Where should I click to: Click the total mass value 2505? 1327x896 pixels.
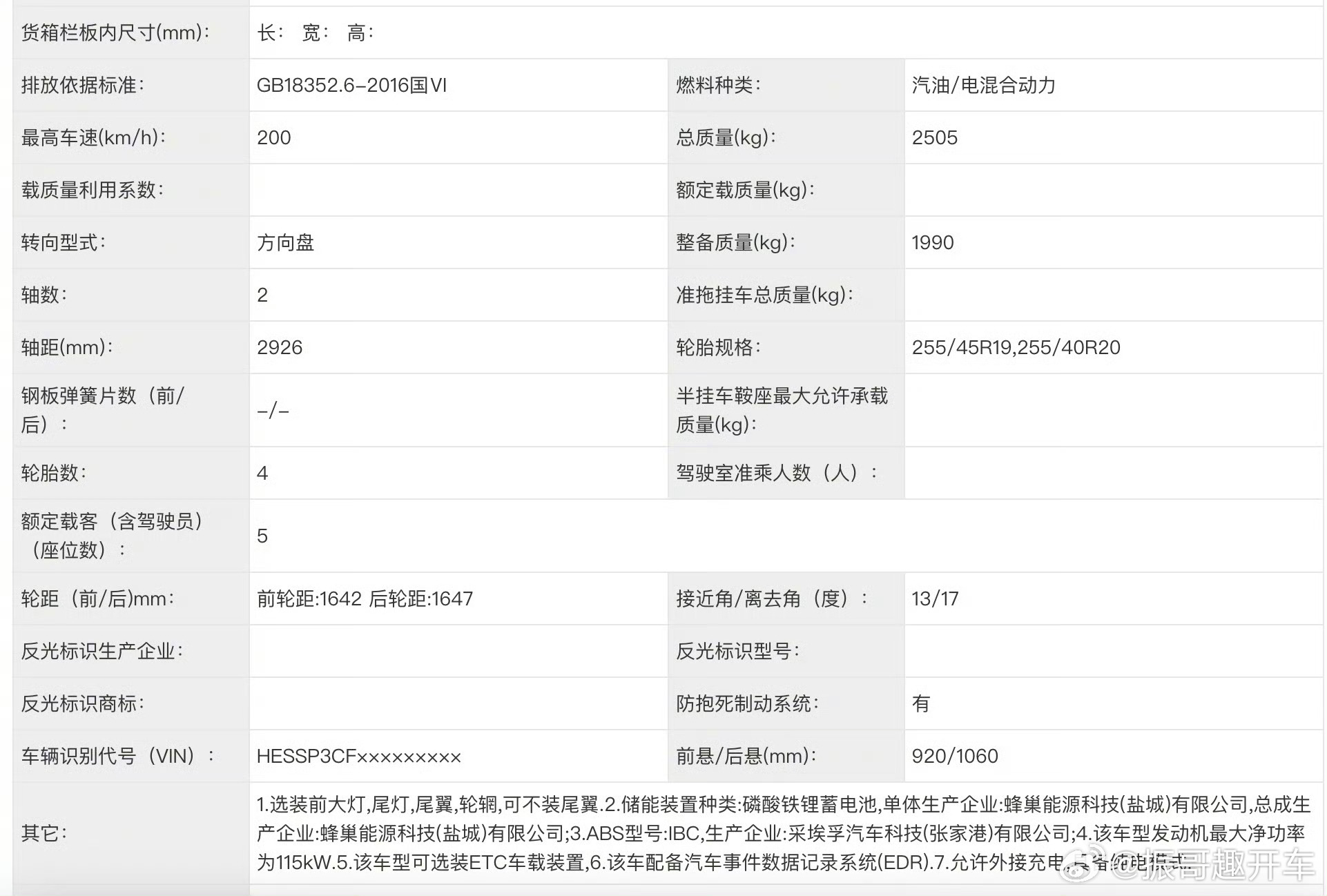(934, 137)
